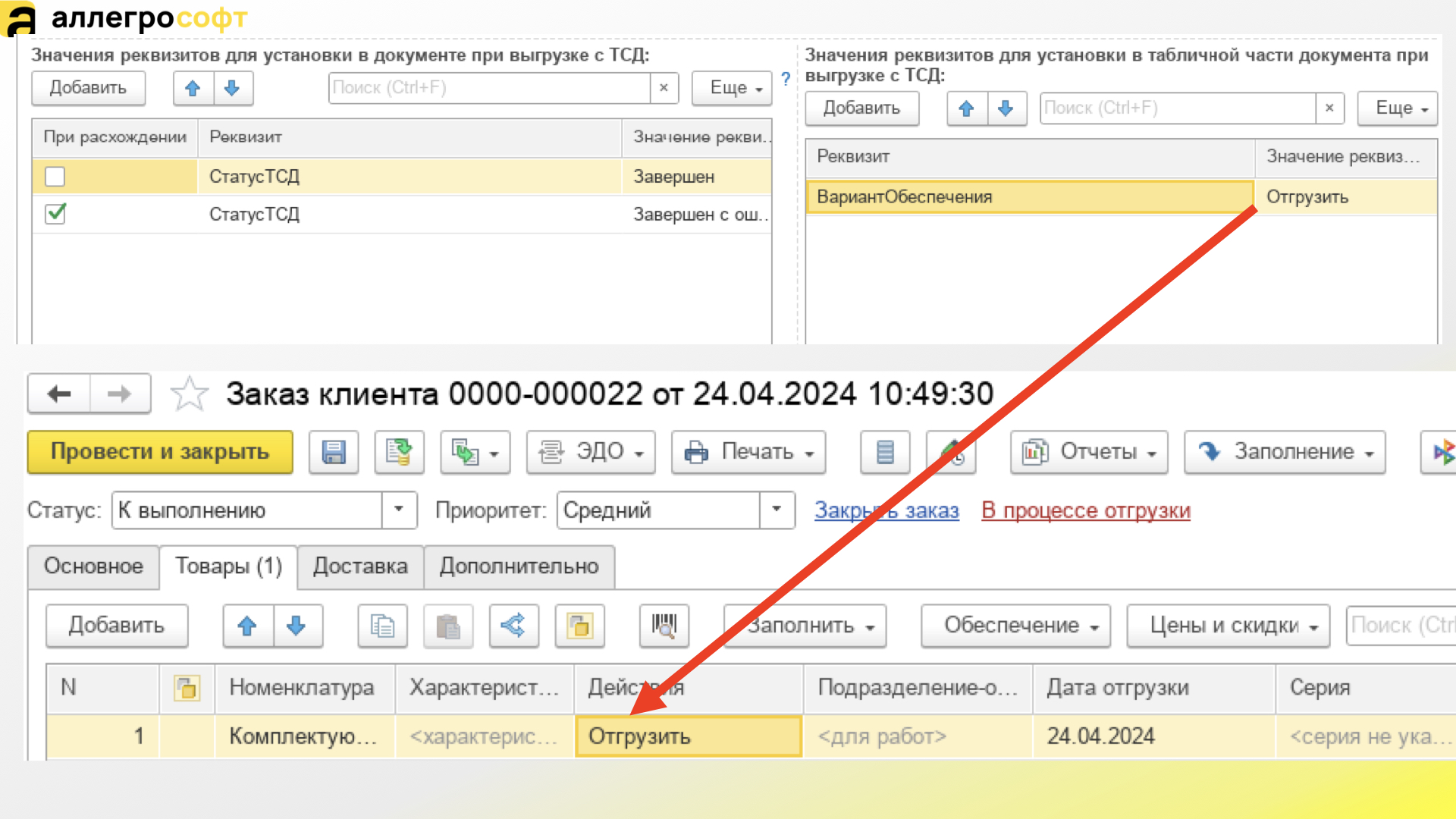This screenshot has height=819, width=1456.
Task: Move goods row up in Товары tab
Action: click(247, 626)
